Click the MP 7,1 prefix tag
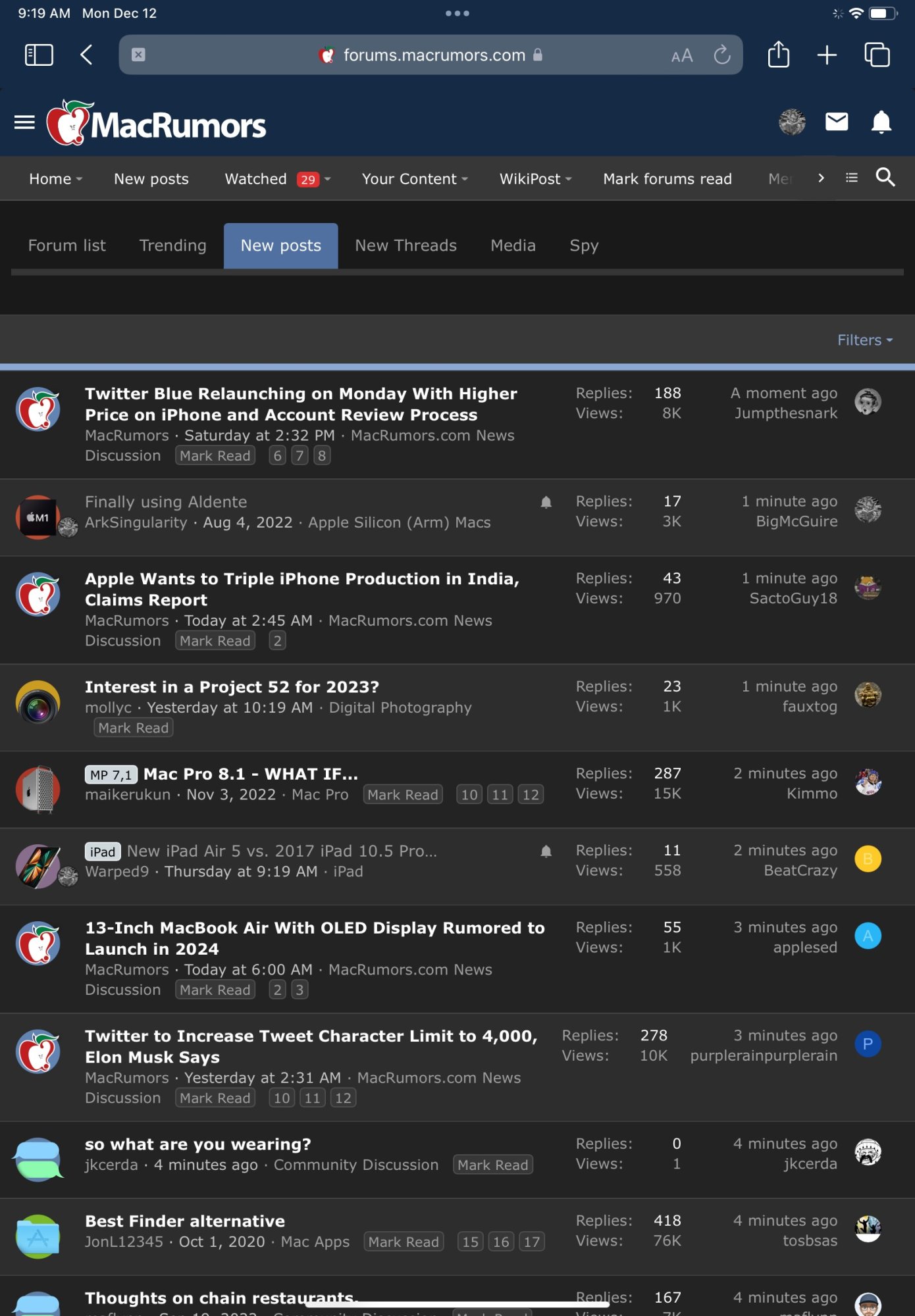This screenshot has height=1316, width=915. pos(111,774)
